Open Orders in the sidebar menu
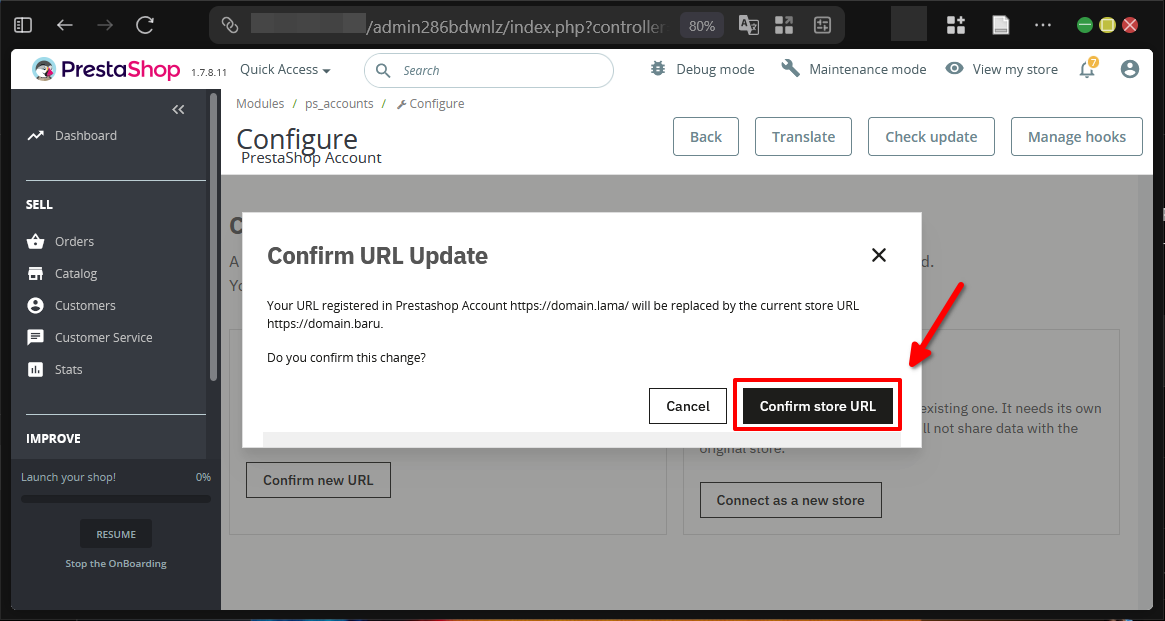The height and width of the screenshot is (621, 1165). [x=74, y=241]
